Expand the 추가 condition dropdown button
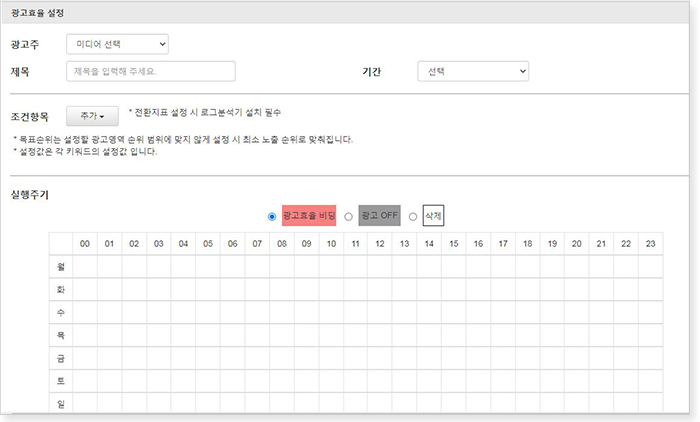The height and width of the screenshot is (422, 700). [92, 117]
